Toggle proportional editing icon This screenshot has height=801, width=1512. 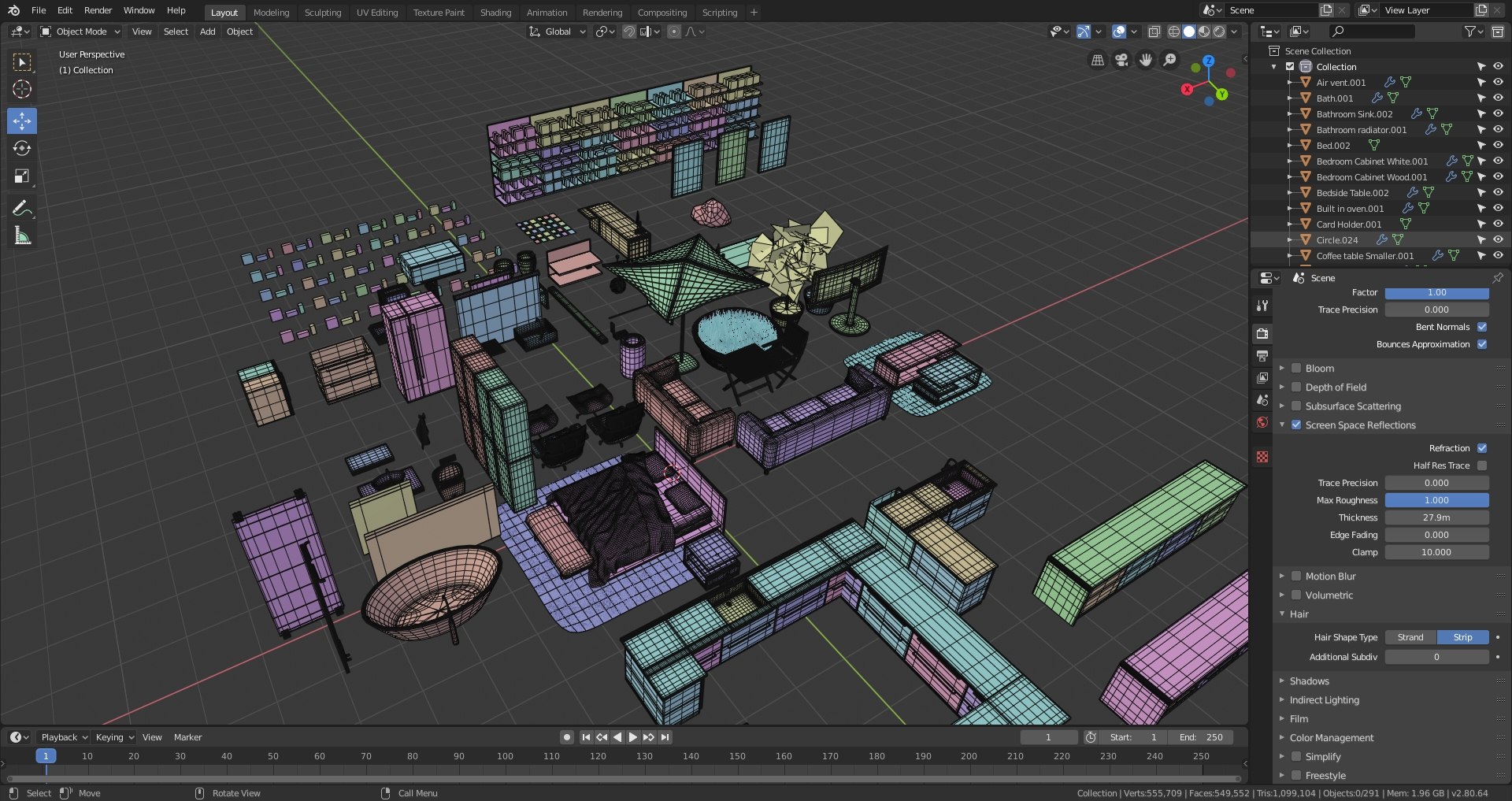point(674,32)
